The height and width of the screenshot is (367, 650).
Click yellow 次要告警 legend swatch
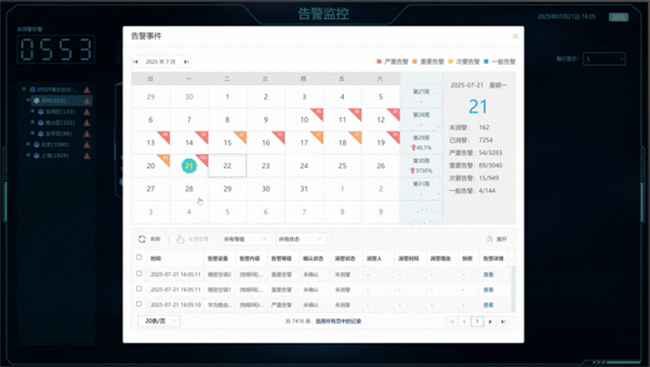click(451, 61)
